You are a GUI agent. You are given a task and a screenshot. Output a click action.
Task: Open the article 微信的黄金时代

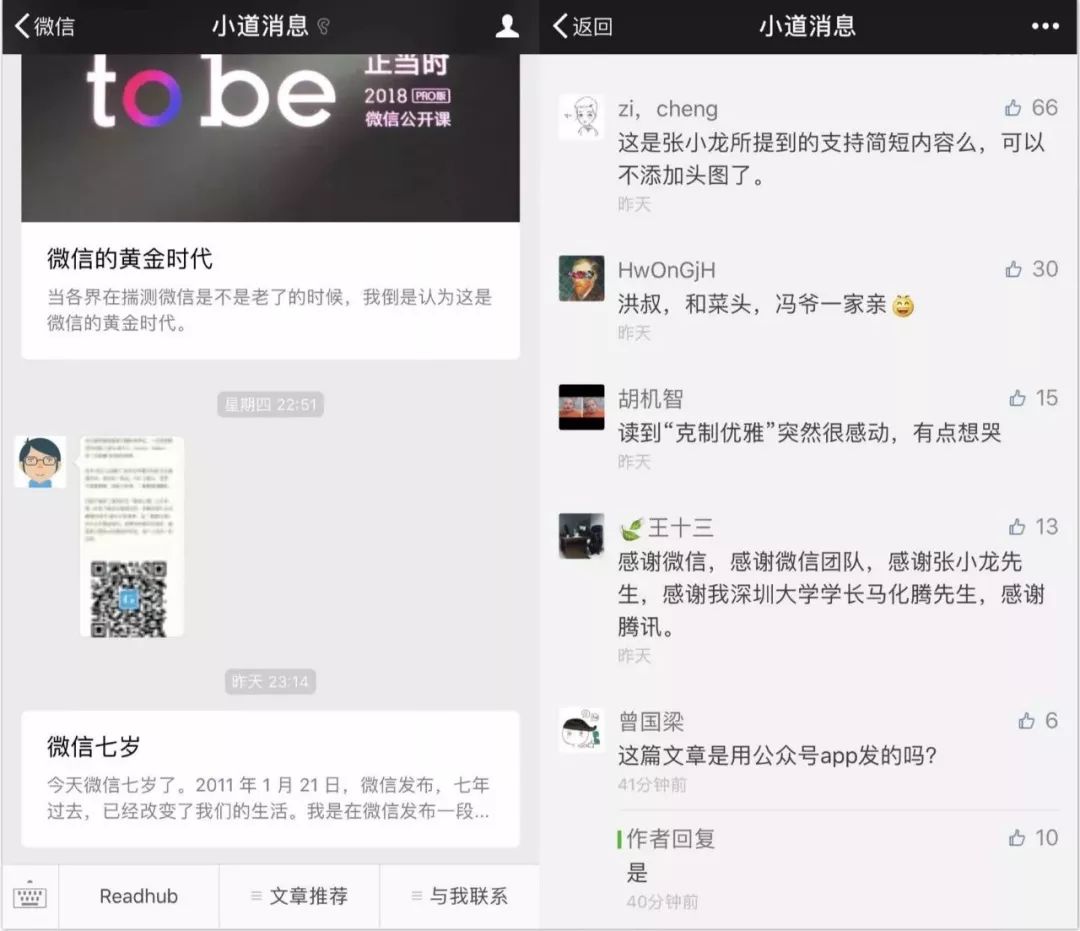[x=270, y=289]
